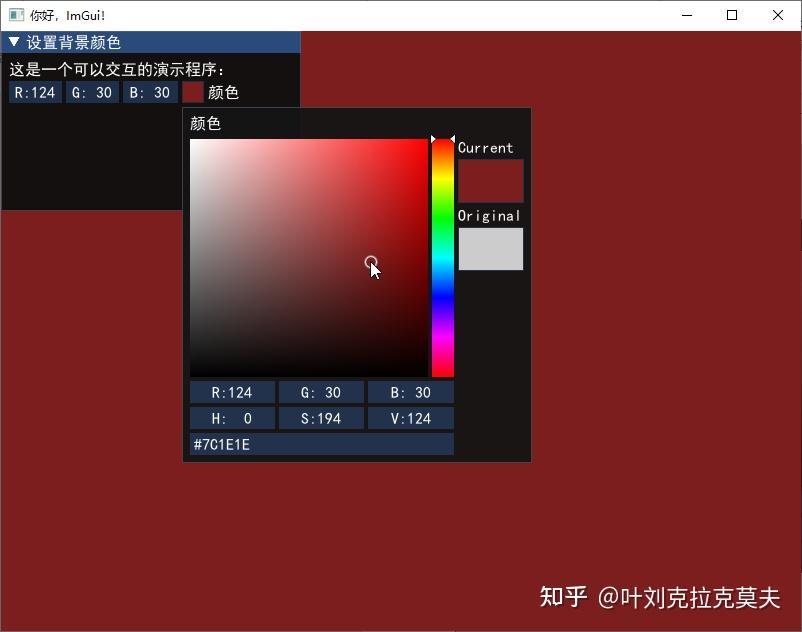The height and width of the screenshot is (632, 802).
Task: Adjust the S:194 saturation field
Action: click(x=321, y=418)
